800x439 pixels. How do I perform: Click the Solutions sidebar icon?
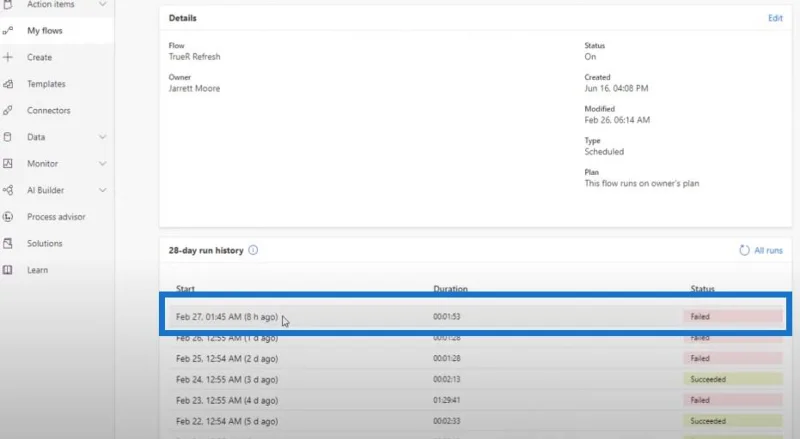click(8, 243)
